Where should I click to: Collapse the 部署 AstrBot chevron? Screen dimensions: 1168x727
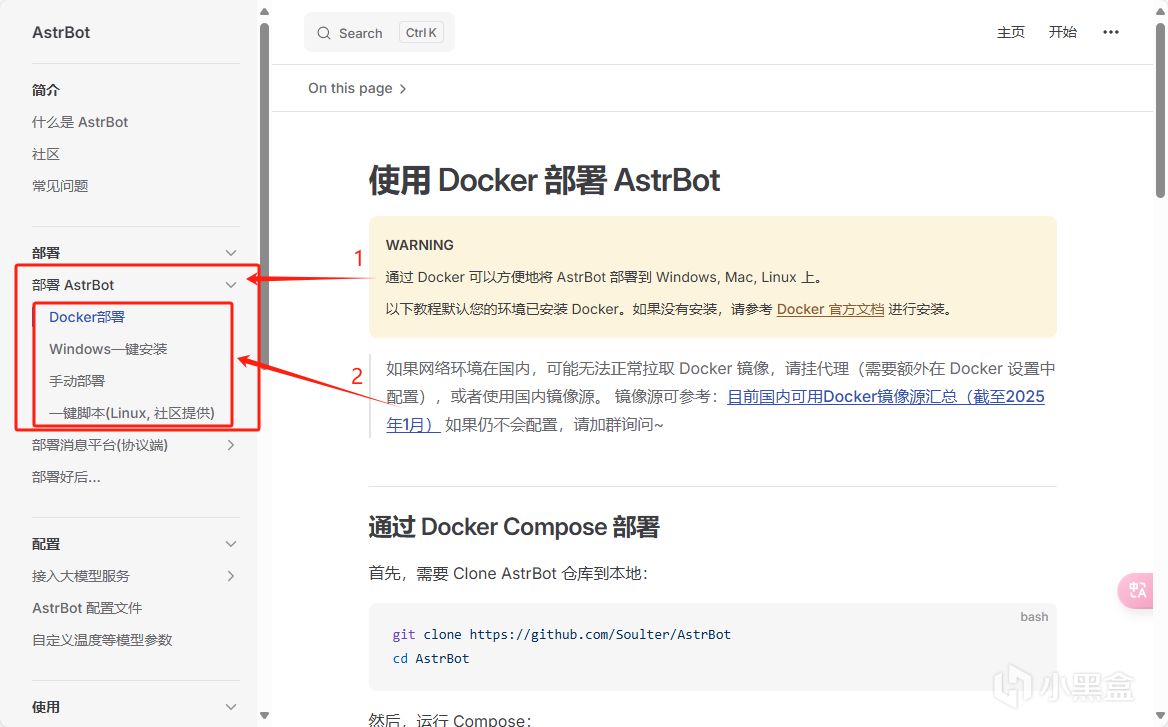click(x=231, y=285)
